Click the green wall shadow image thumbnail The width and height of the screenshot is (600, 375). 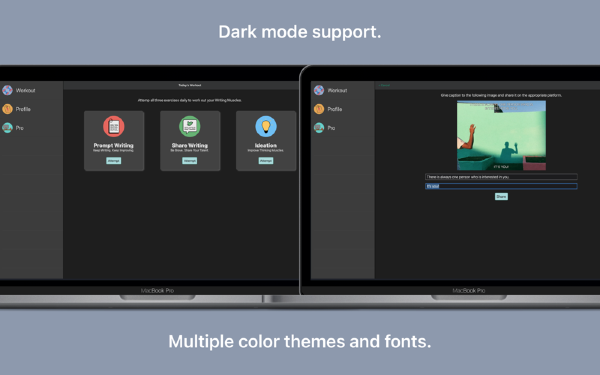[x=501, y=135]
